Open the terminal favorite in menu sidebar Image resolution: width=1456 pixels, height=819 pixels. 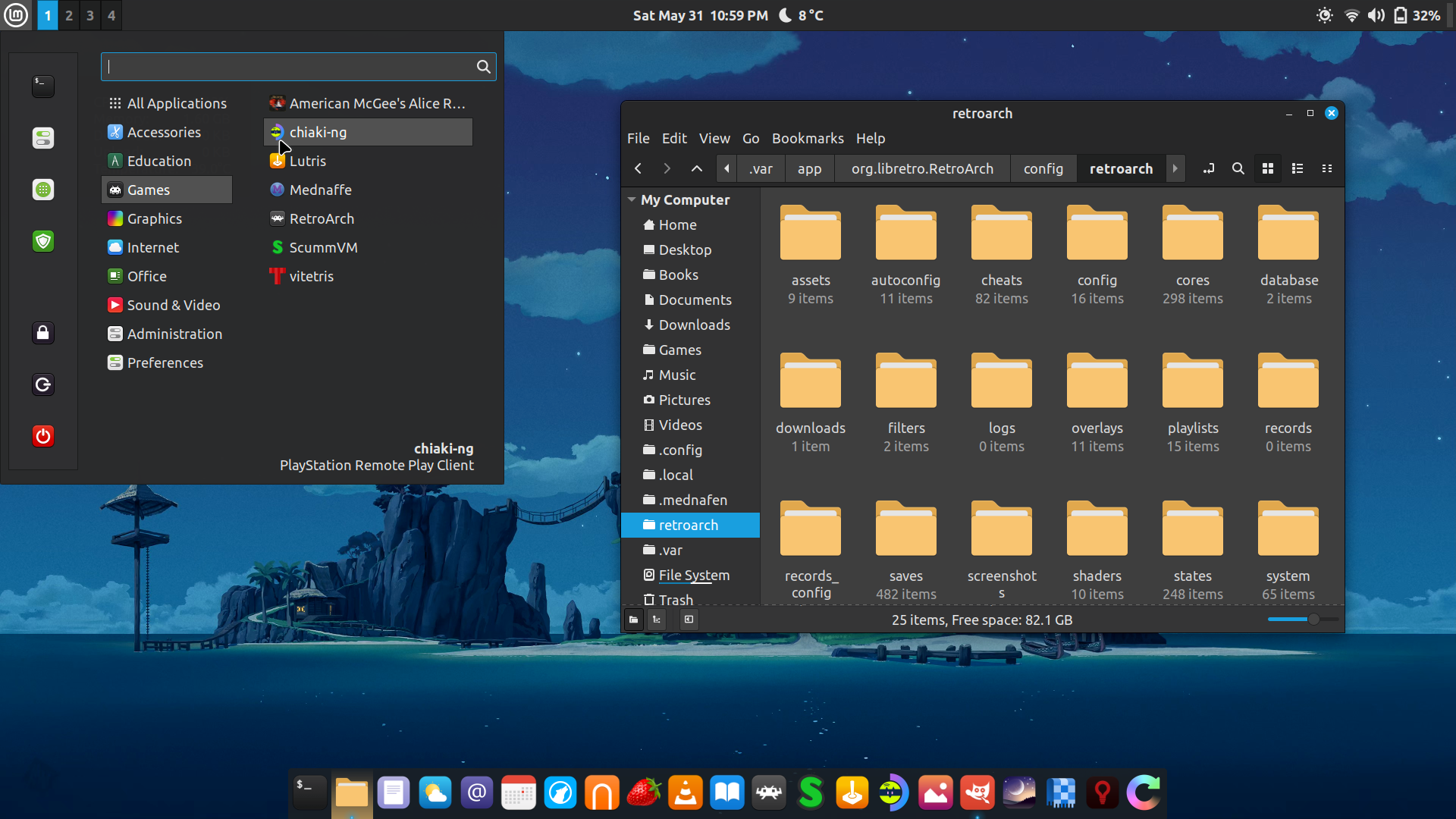(43, 86)
